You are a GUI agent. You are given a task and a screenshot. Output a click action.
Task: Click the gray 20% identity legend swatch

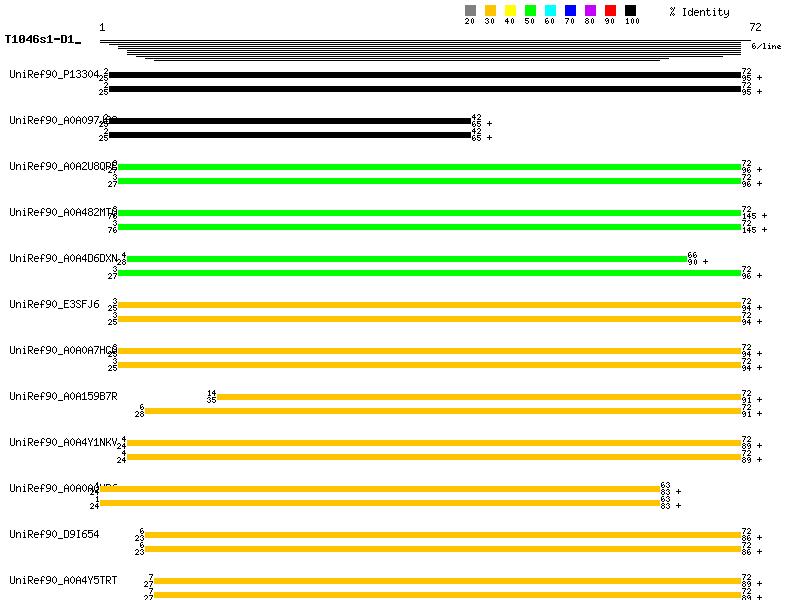point(470,11)
